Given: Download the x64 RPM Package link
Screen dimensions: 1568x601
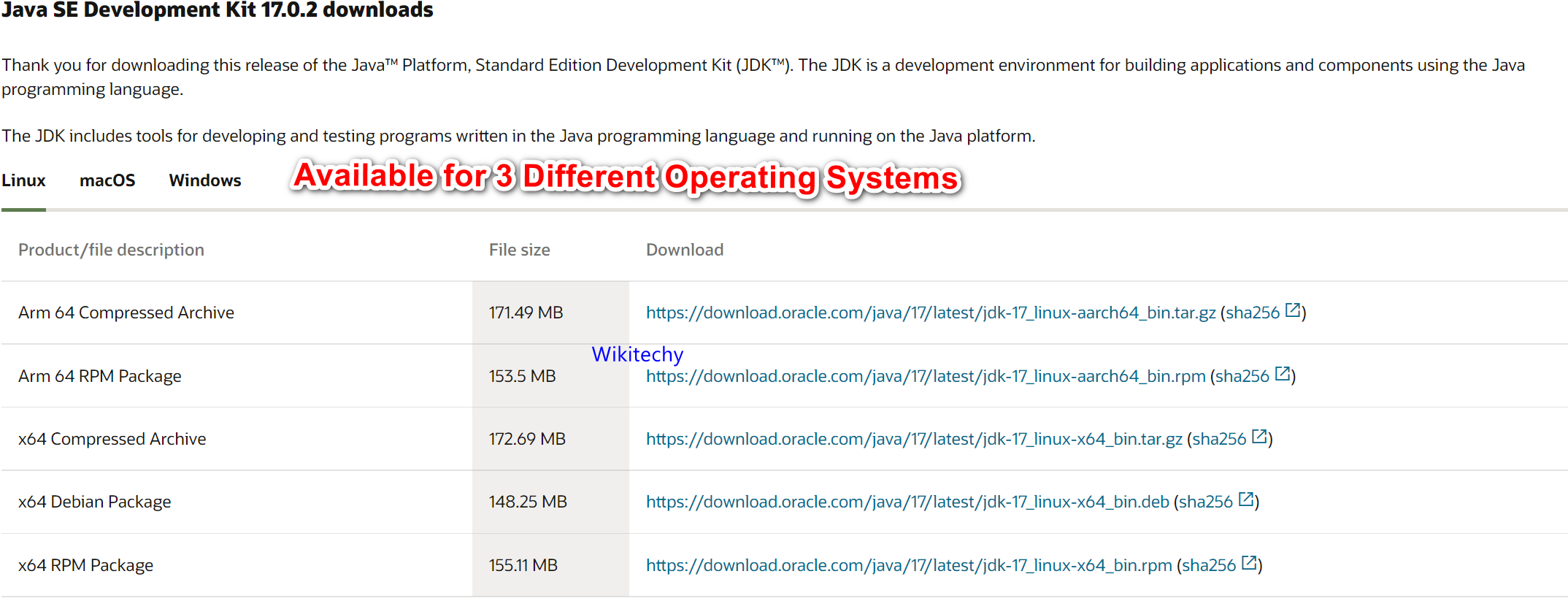Looking at the screenshot, I should (x=908, y=565).
